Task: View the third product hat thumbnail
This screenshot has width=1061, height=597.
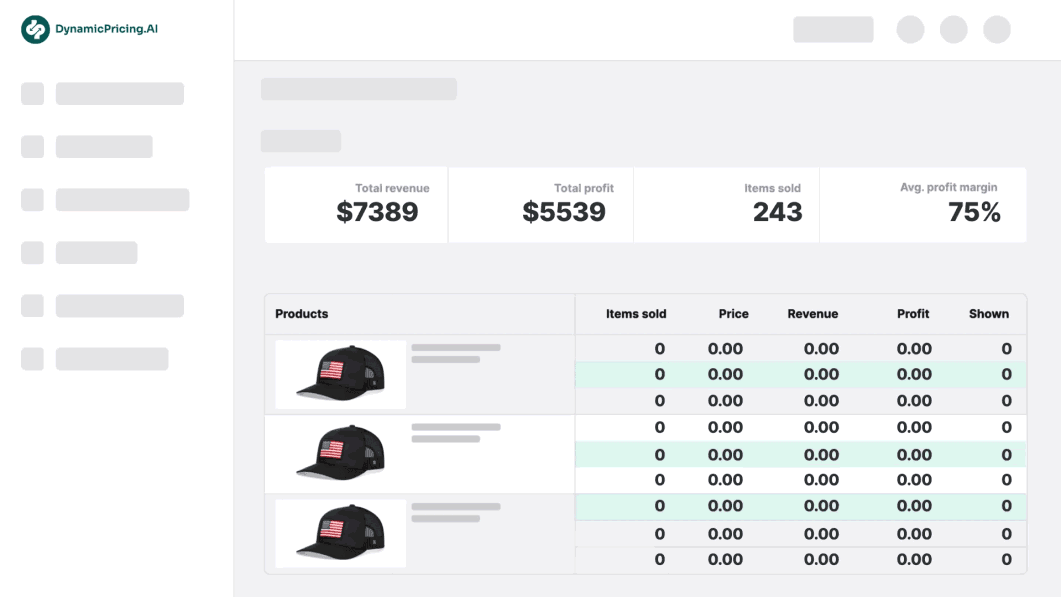Action: [340, 534]
